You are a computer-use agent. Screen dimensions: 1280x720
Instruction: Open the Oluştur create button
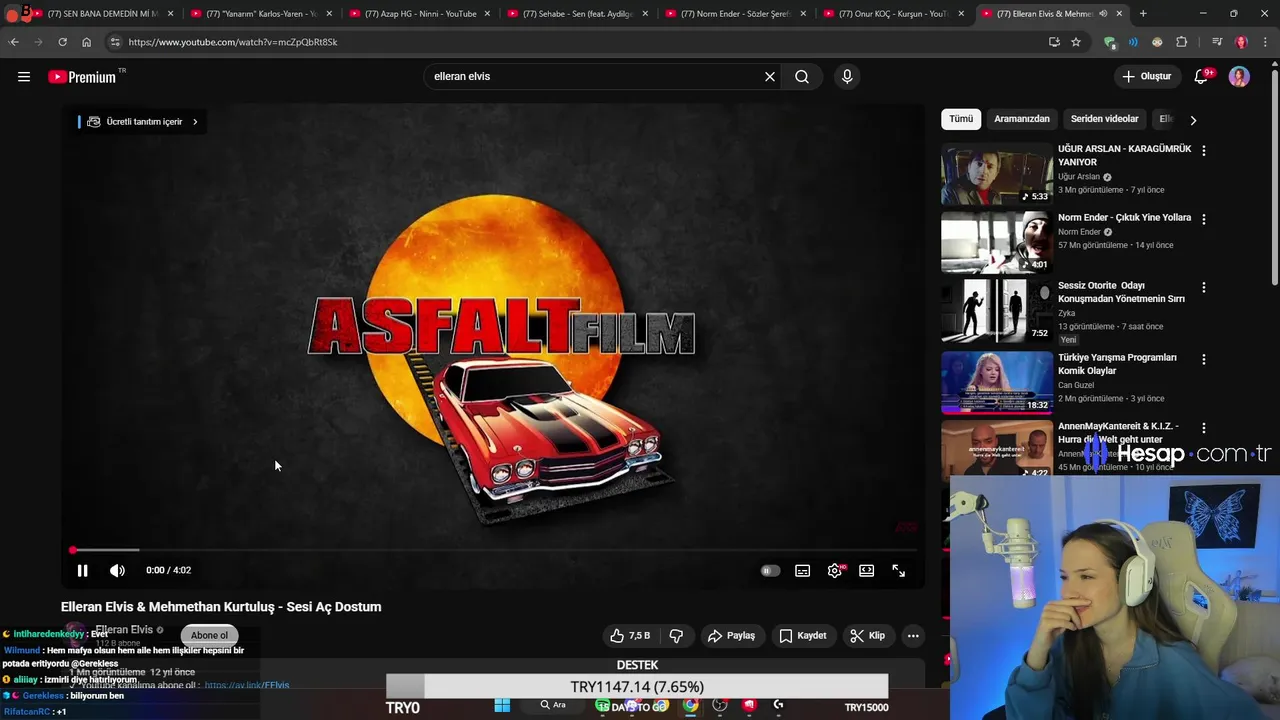coord(1146,77)
